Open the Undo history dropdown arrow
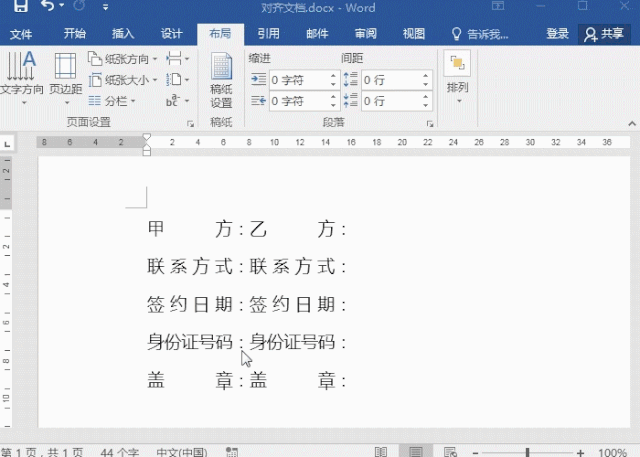Viewport: 640px width, 457px height. [62, 5]
